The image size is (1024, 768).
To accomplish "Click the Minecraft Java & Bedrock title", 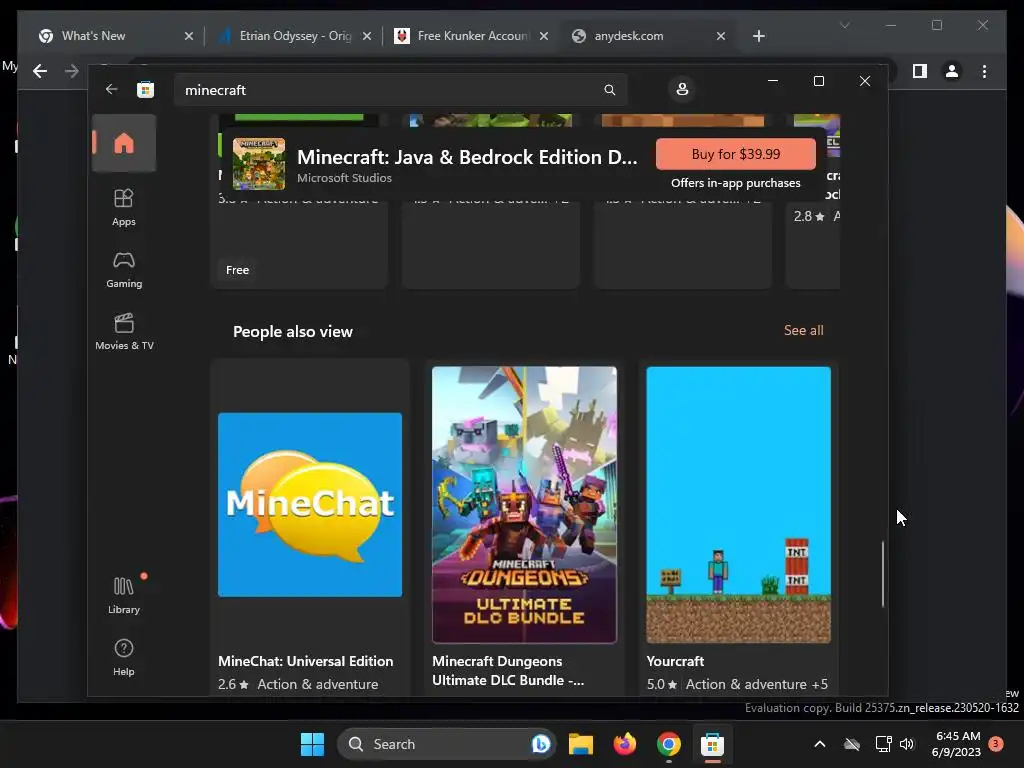I will (467, 157).
